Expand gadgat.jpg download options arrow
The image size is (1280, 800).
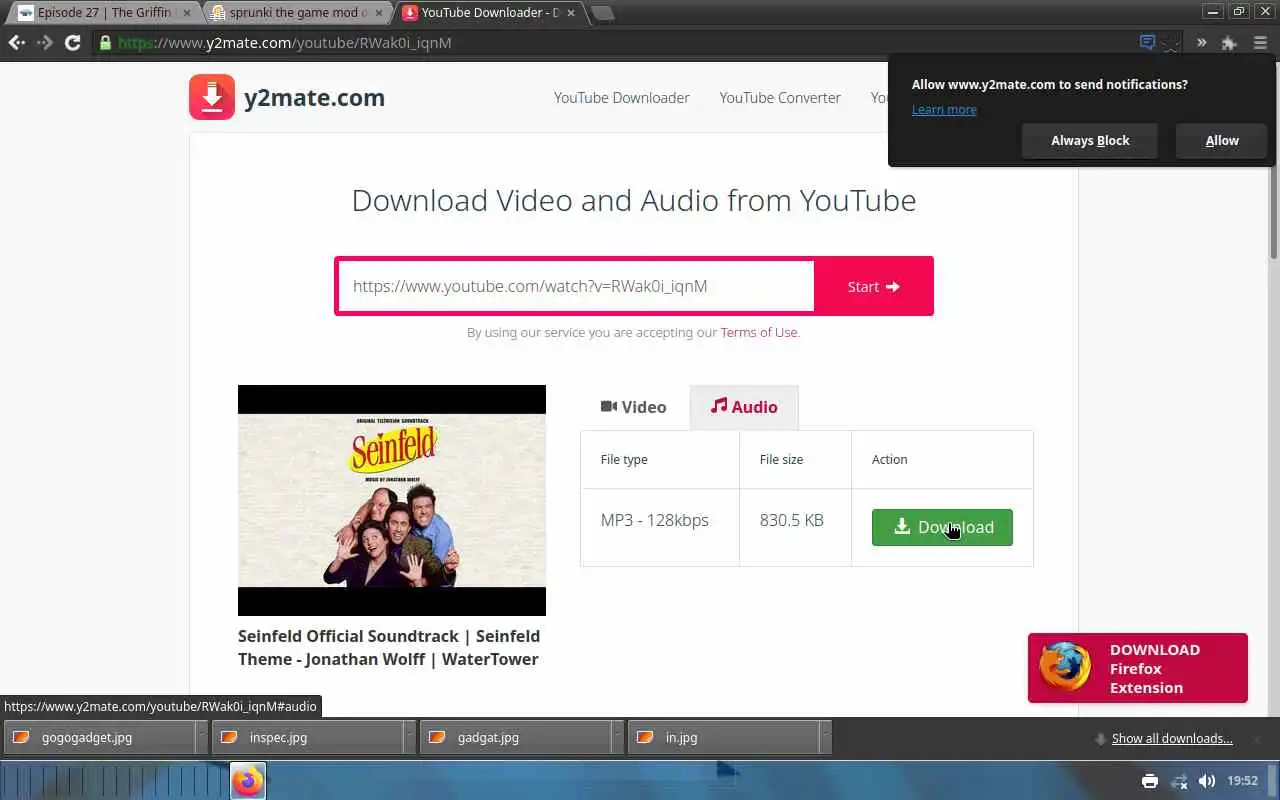(x=618, y=737)
